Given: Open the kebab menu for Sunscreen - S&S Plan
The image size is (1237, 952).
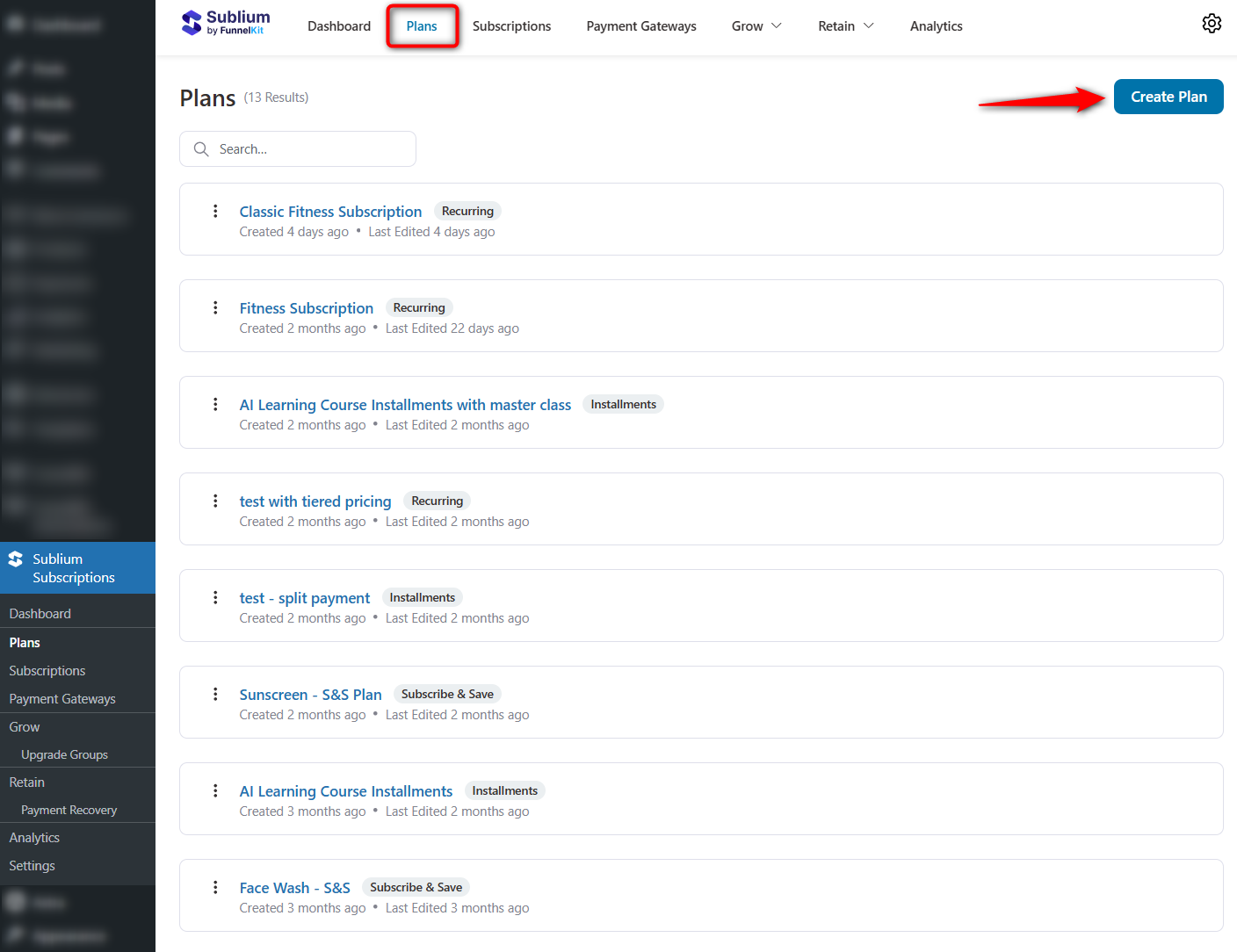Looking at the screenshot, I should pos(216,694).
